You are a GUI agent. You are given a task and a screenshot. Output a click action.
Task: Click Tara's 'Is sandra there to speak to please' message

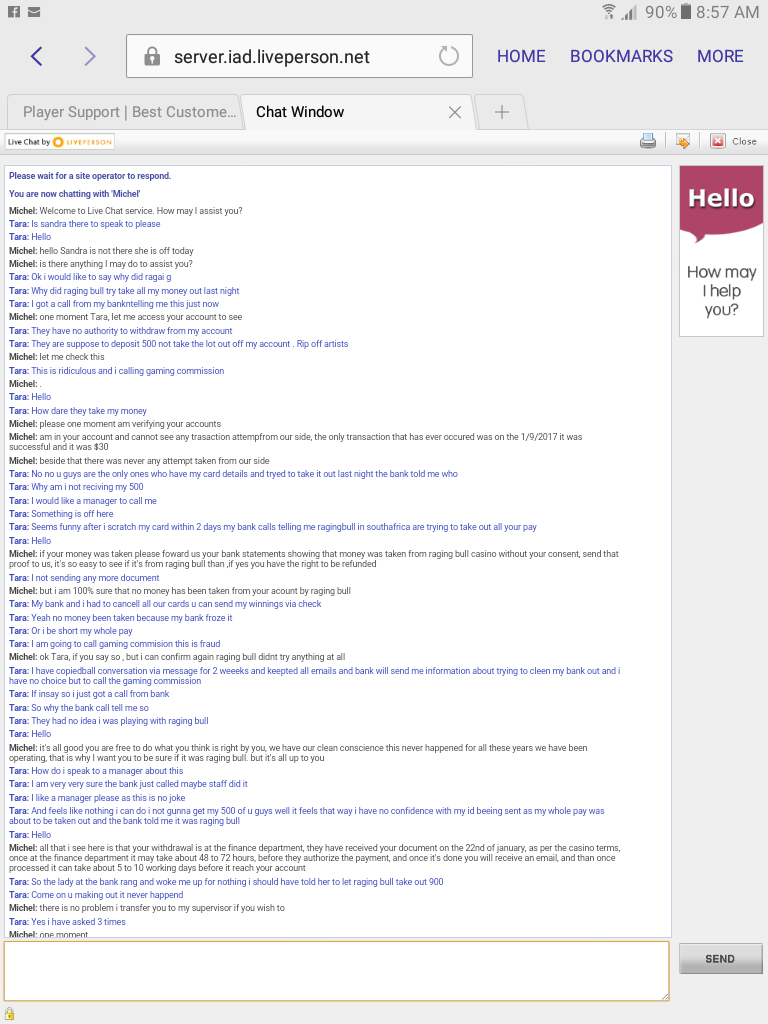pos(84,224)
